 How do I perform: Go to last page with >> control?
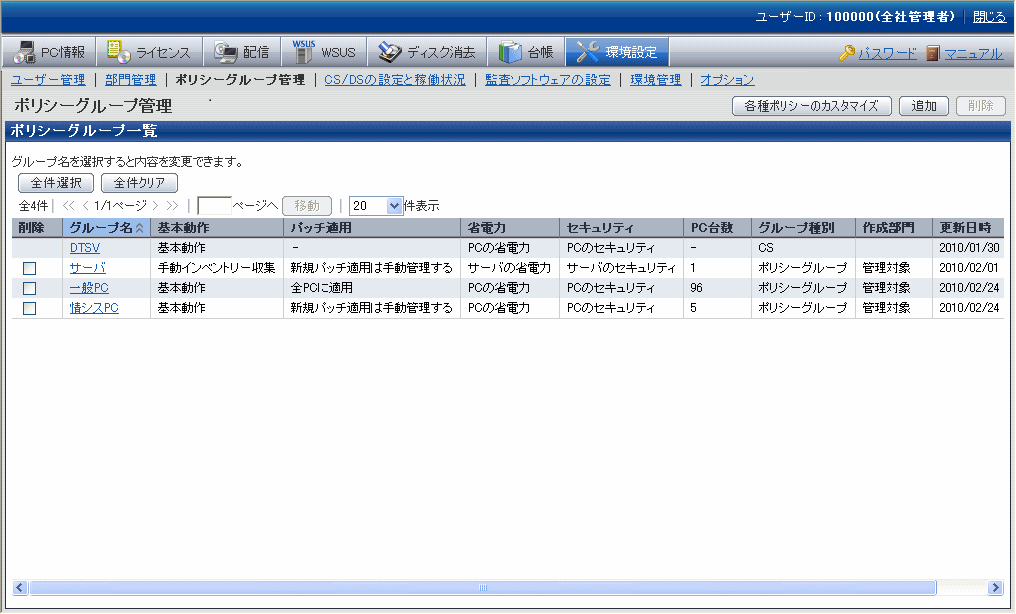(x=172, y=205)
